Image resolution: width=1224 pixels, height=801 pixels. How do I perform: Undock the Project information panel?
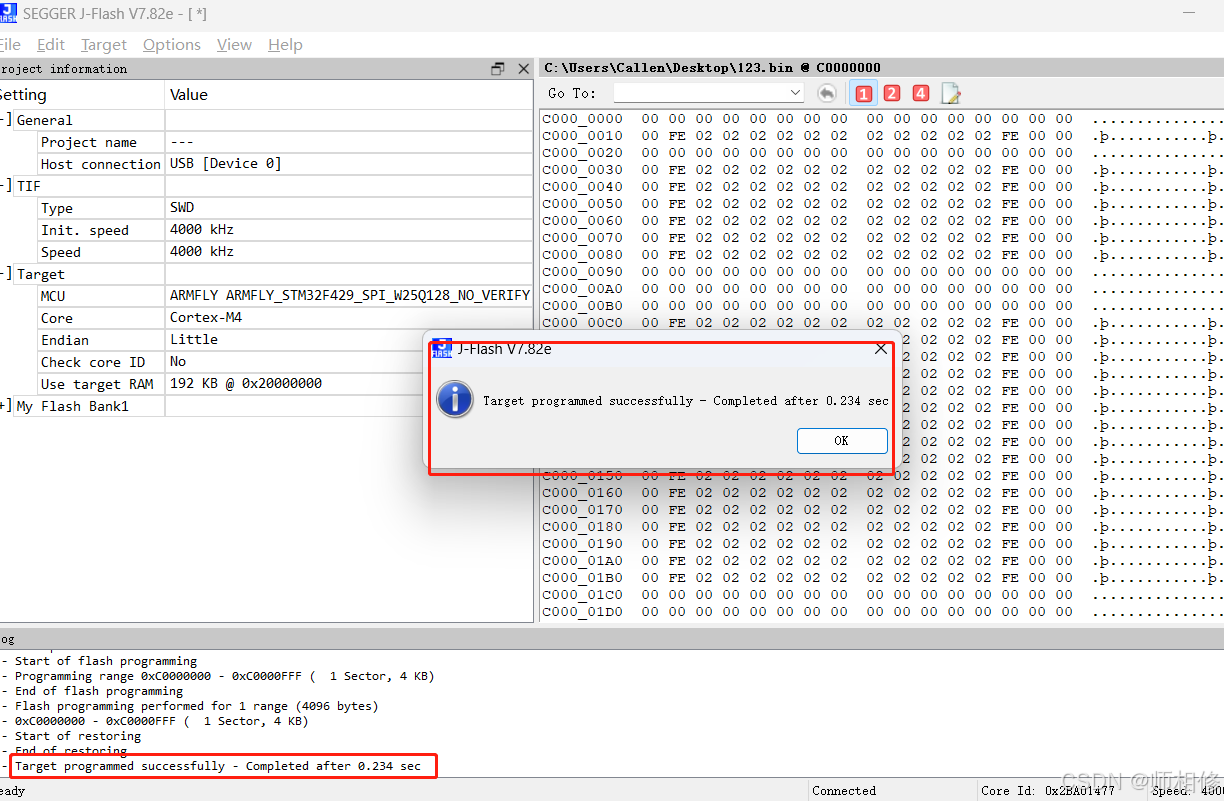(498, 69)
